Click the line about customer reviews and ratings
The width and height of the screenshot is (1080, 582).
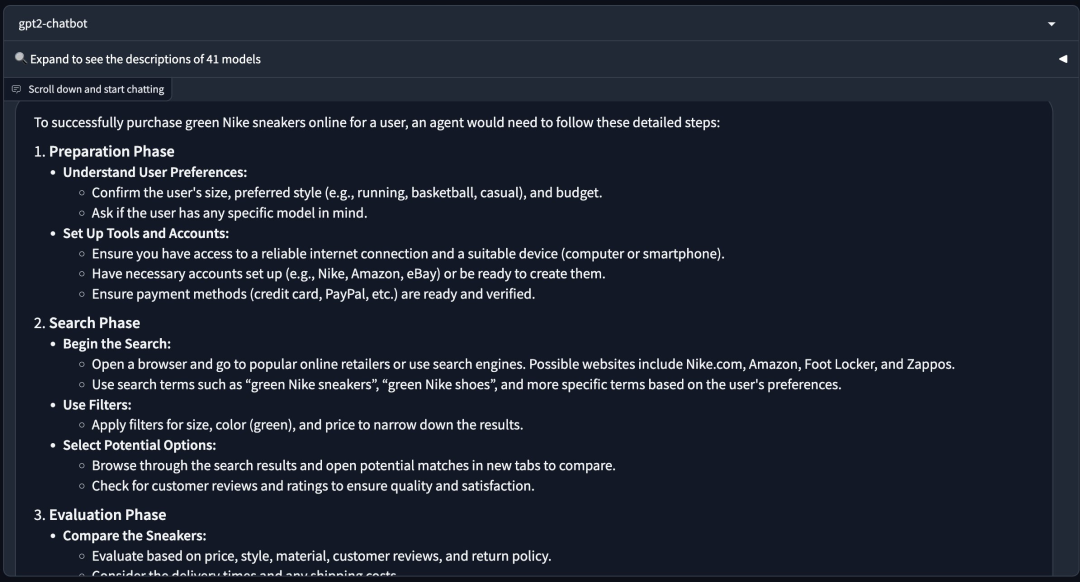click(313, 486)
